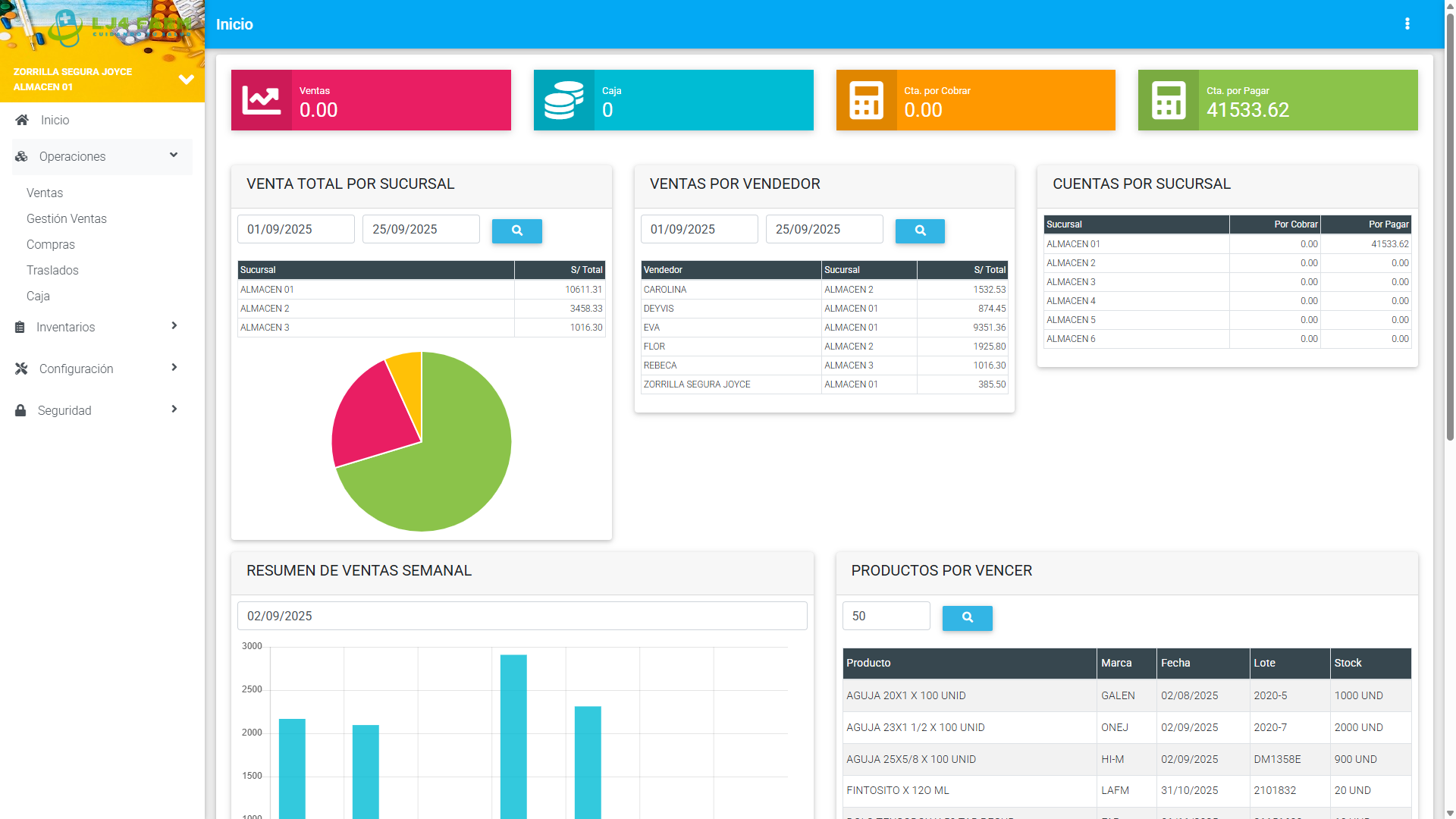Expand the Configuración submenu arrow
This screenshot has width=1456, height=819.
[174, 367]
